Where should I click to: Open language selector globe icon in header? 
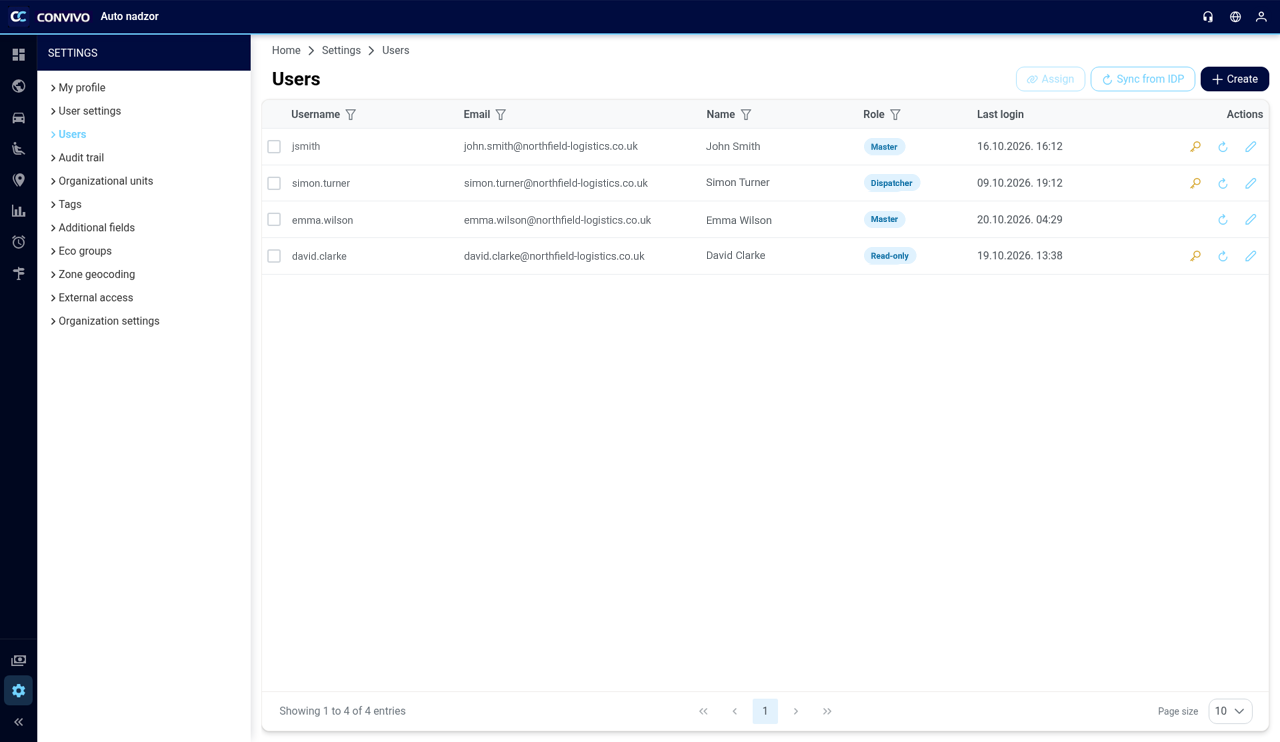pyautogui.click(x=1235, y=17)
